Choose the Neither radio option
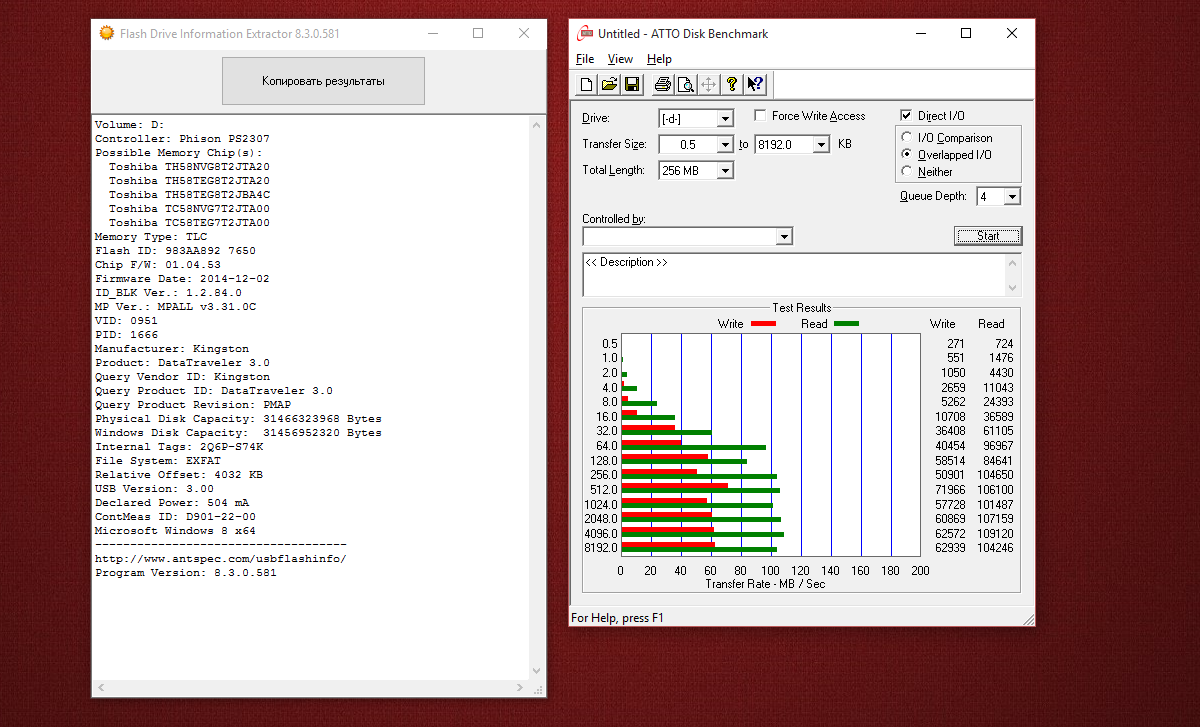Image resolution: width=1200 pixels, height=727 pixels. [x=907, y=172]
